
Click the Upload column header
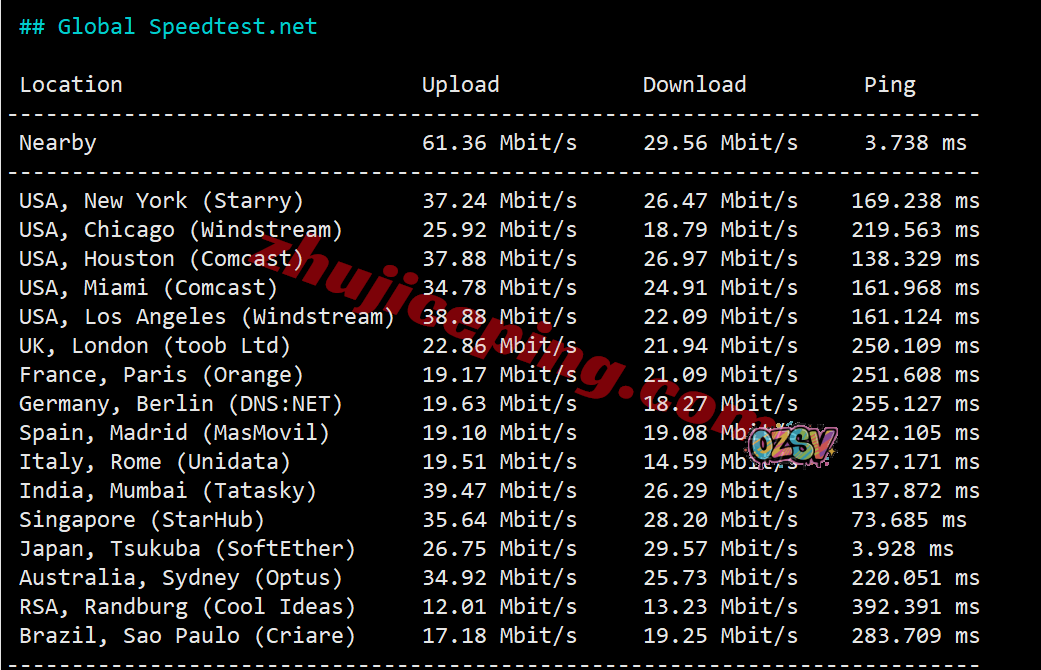click(461, 85)
